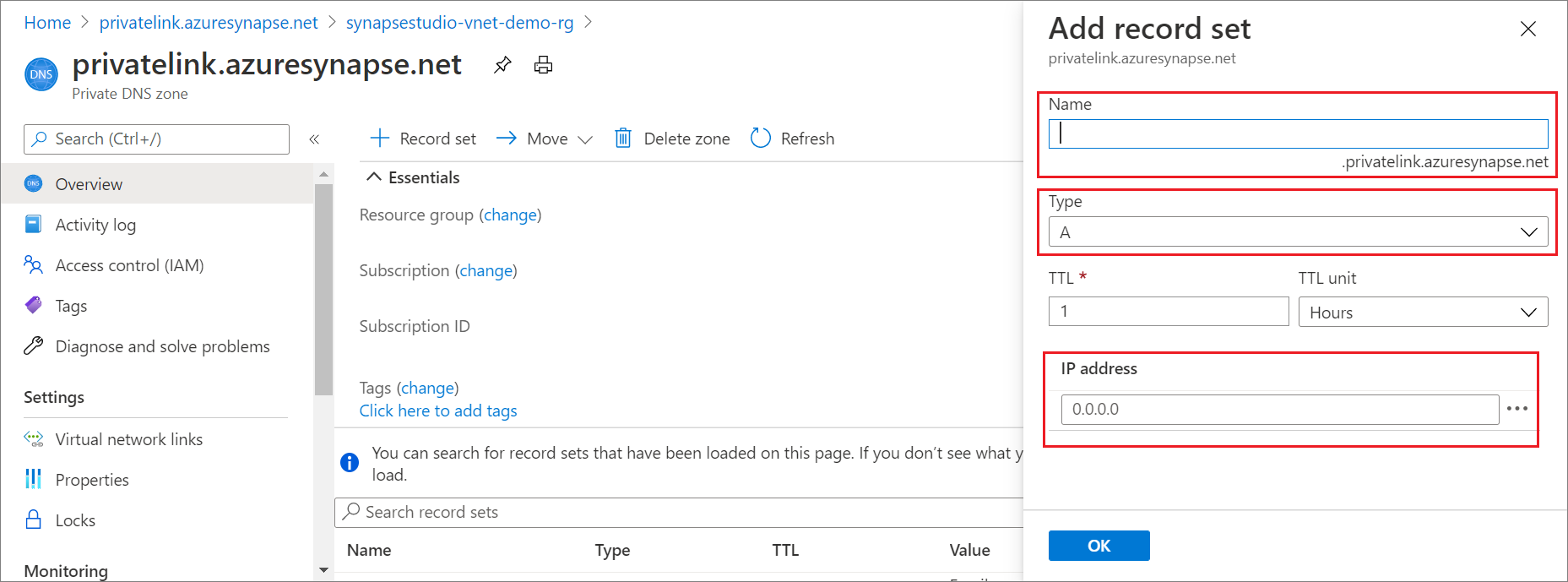The width and height of the screenshot is (1568, 582).
Task: Click the 'Click here to add tags' link
Action: click(437, 411)
